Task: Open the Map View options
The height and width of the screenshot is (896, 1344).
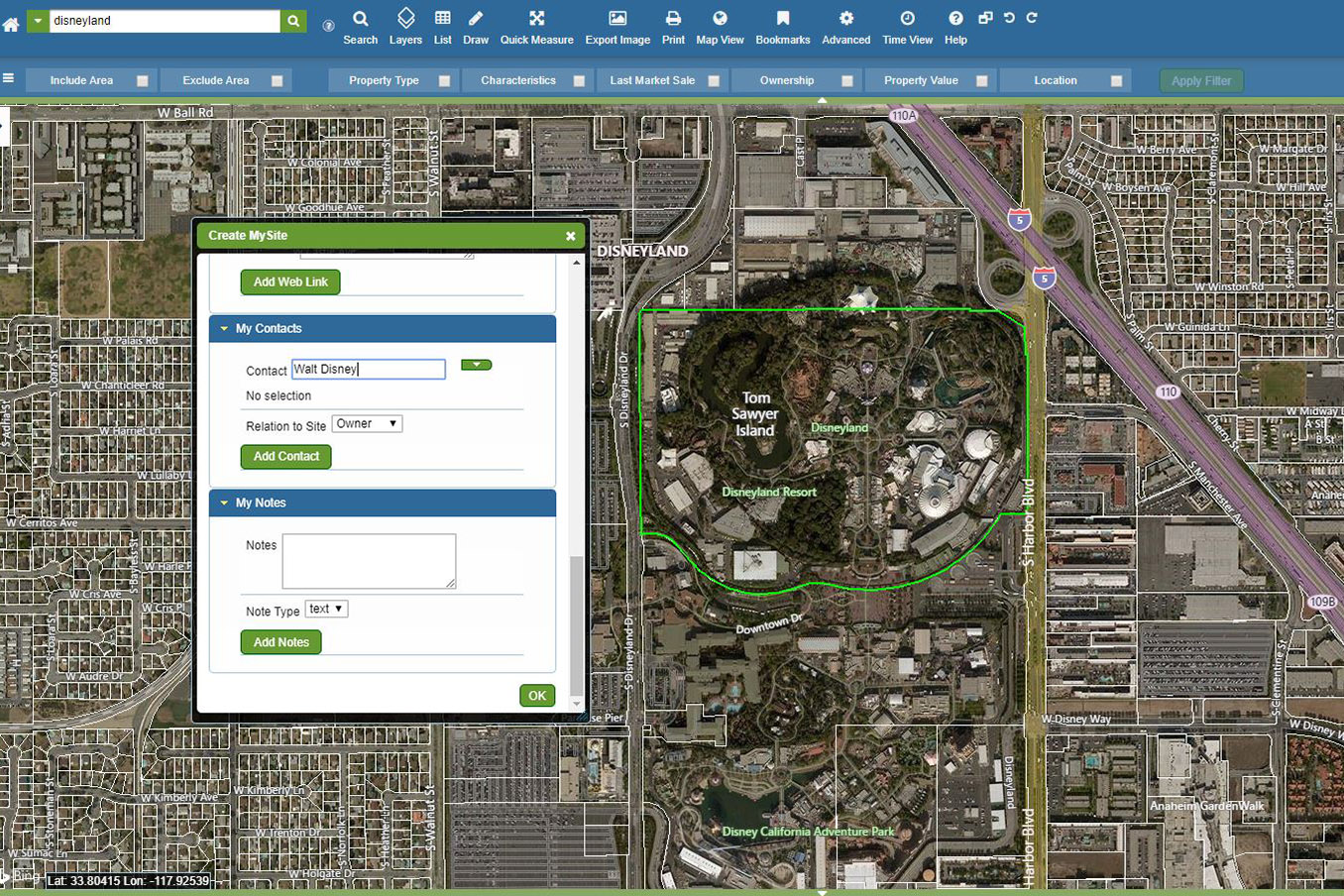Action: point(720,27)
